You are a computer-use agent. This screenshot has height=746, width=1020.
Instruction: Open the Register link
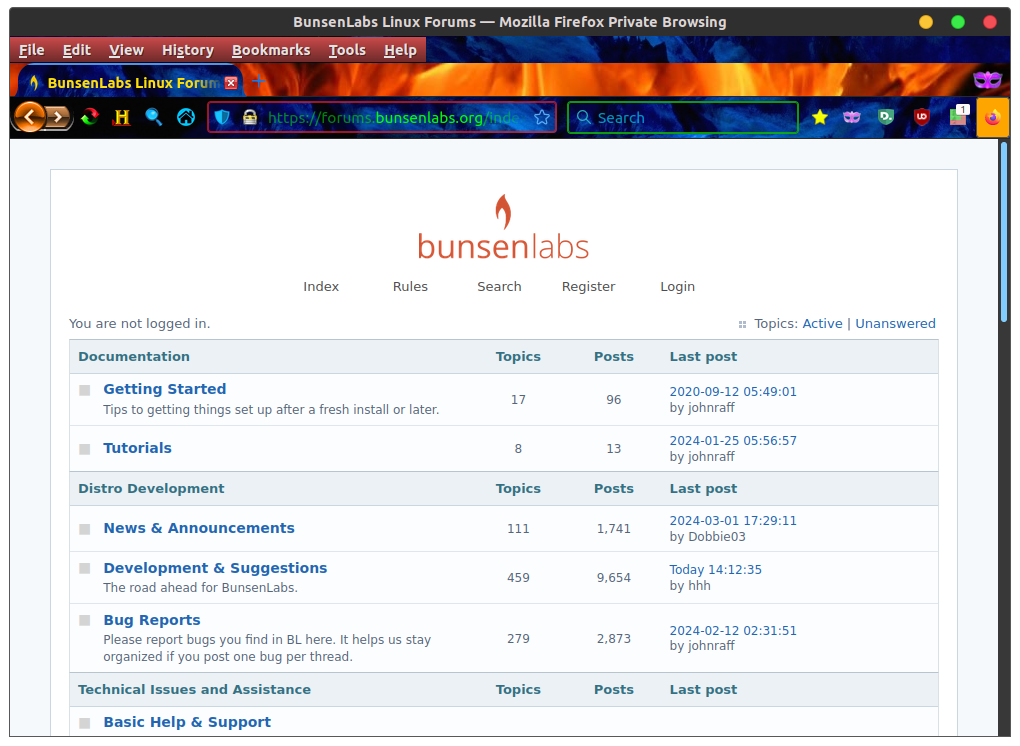pos(589,286)
